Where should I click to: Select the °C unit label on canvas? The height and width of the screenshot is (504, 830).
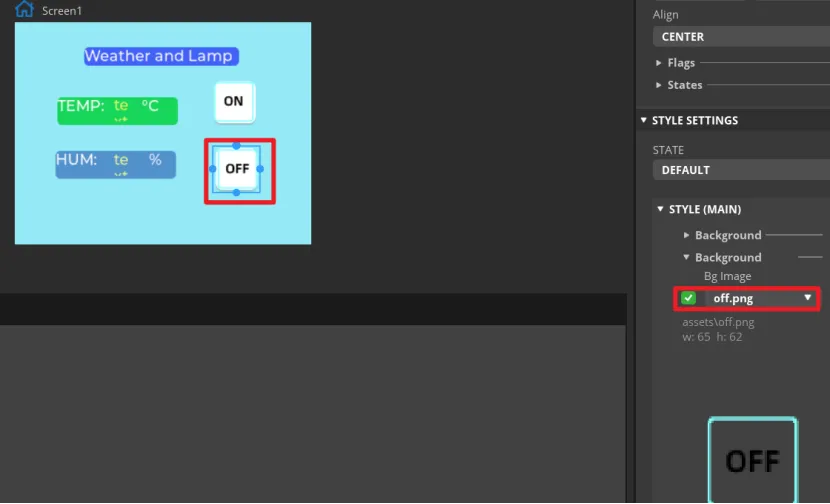point(150,105)
